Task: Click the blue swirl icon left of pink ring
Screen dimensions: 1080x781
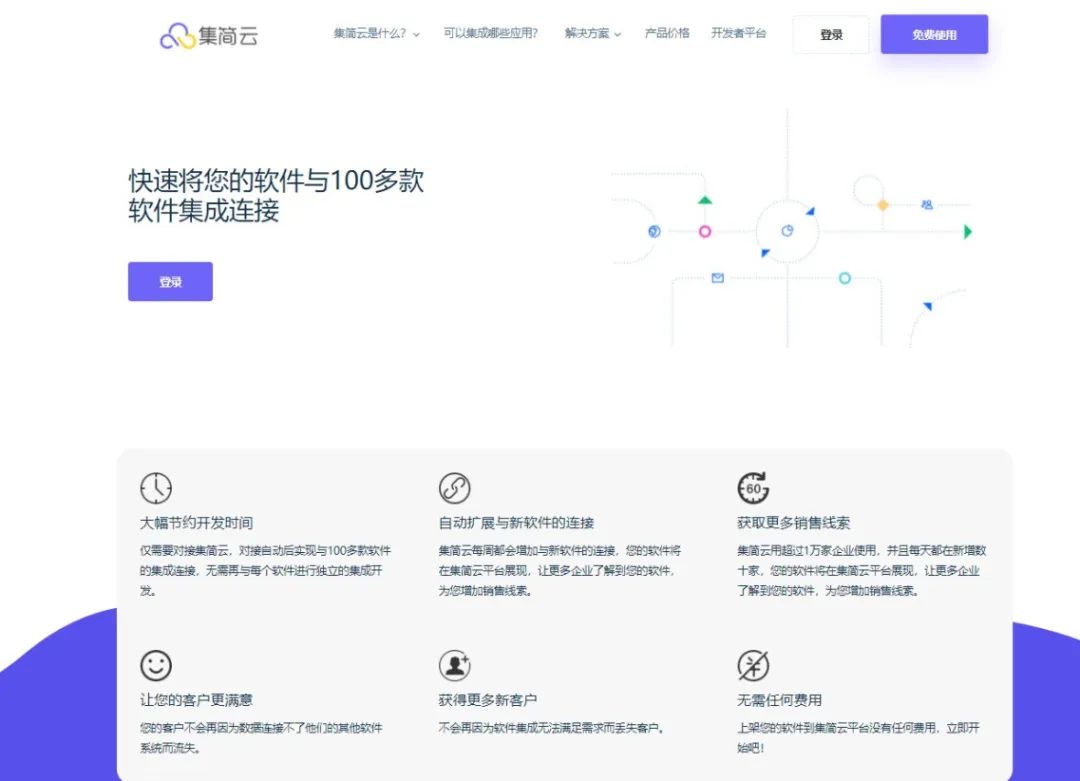Action: pos(654,231)
